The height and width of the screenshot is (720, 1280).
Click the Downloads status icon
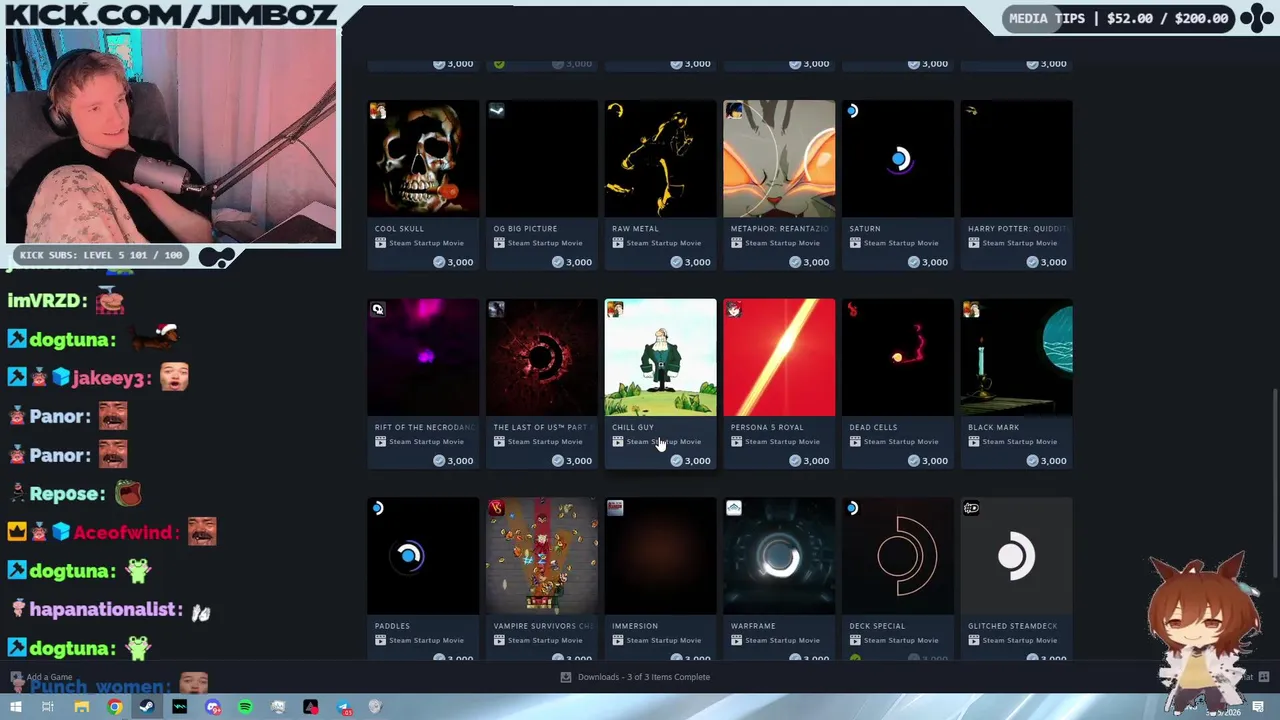click(x=566, y=677)
